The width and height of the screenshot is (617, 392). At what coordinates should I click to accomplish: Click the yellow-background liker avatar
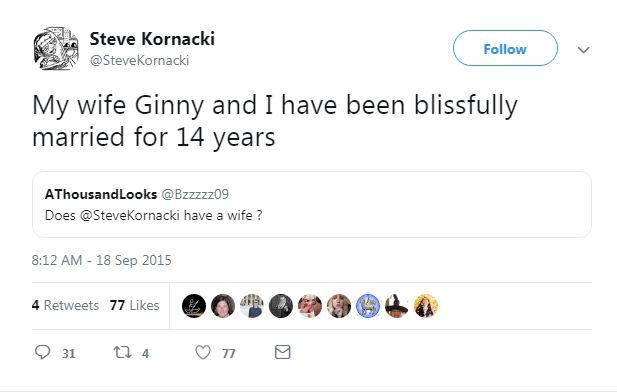coord(426,306)
